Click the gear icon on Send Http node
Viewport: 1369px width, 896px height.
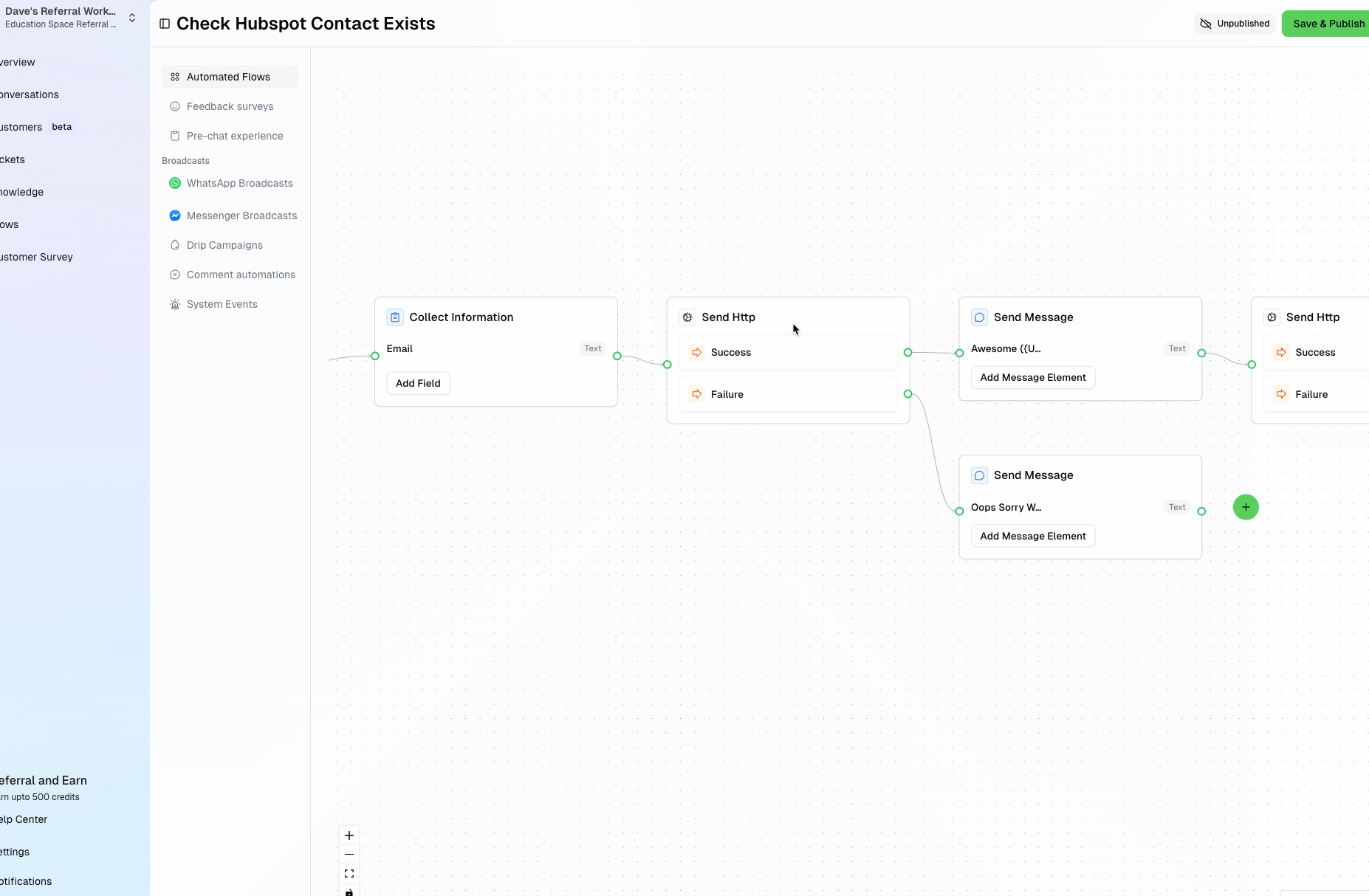[687, 317]
